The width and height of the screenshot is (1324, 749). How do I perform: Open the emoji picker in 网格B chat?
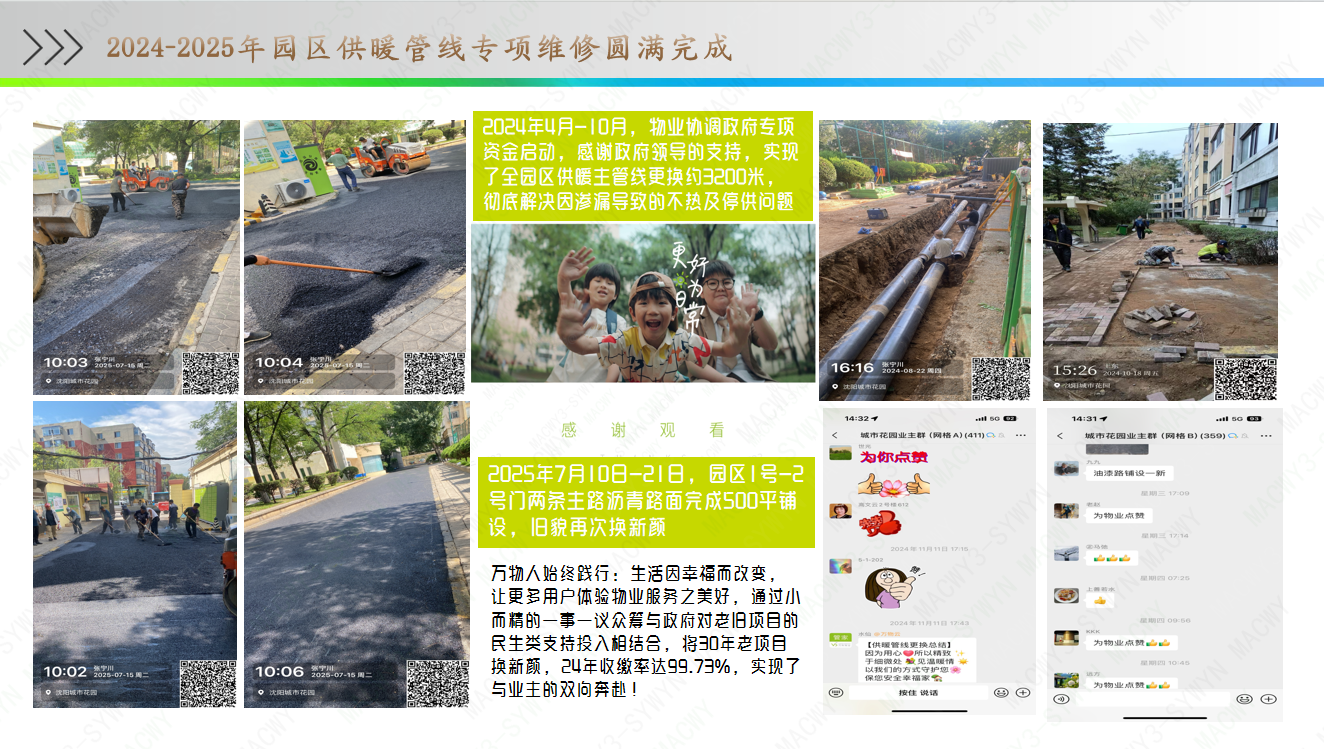coord(1243,699)
